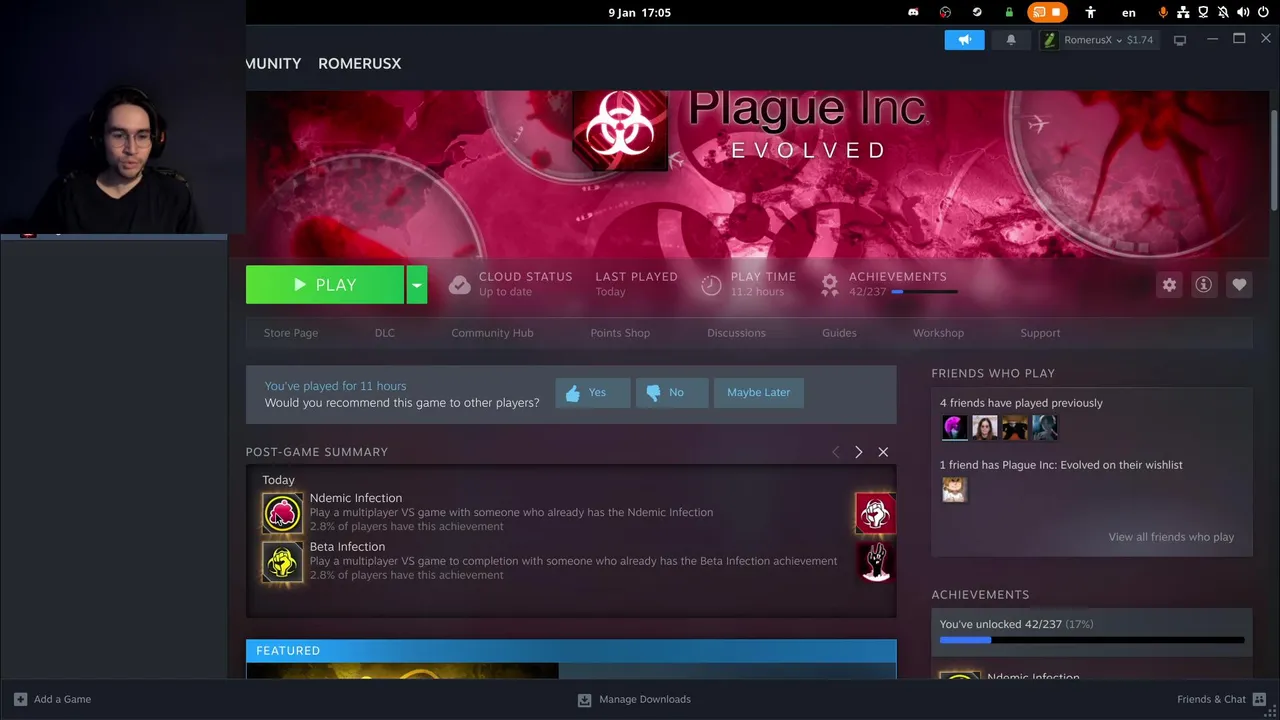Open game settings gear icon
The height and width of the screenshot is (720, 1280).
(x=1169, y=285)
